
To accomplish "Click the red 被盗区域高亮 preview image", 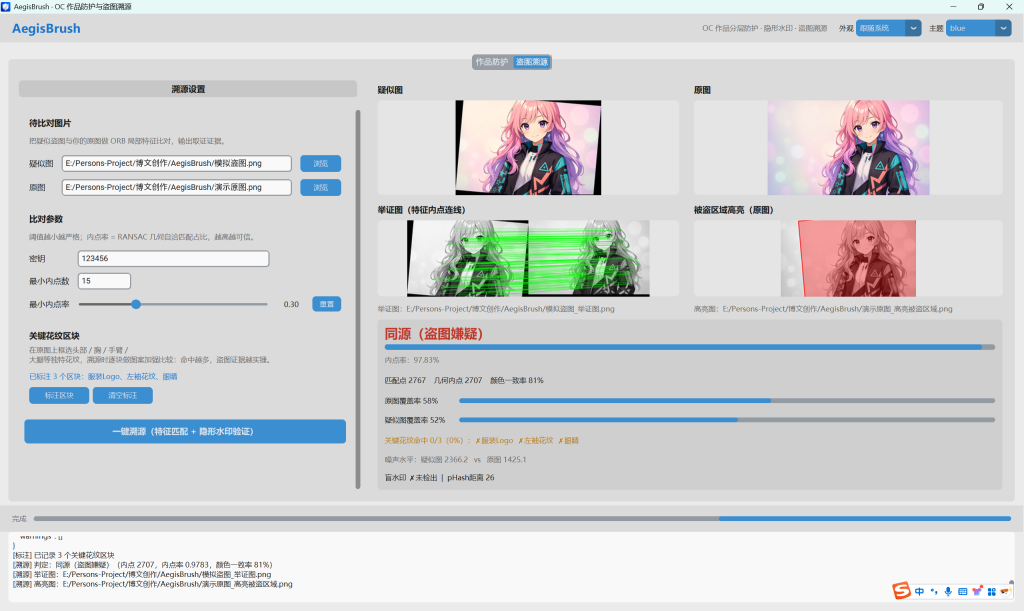I will pyautogui.click(x=848, y=258).
